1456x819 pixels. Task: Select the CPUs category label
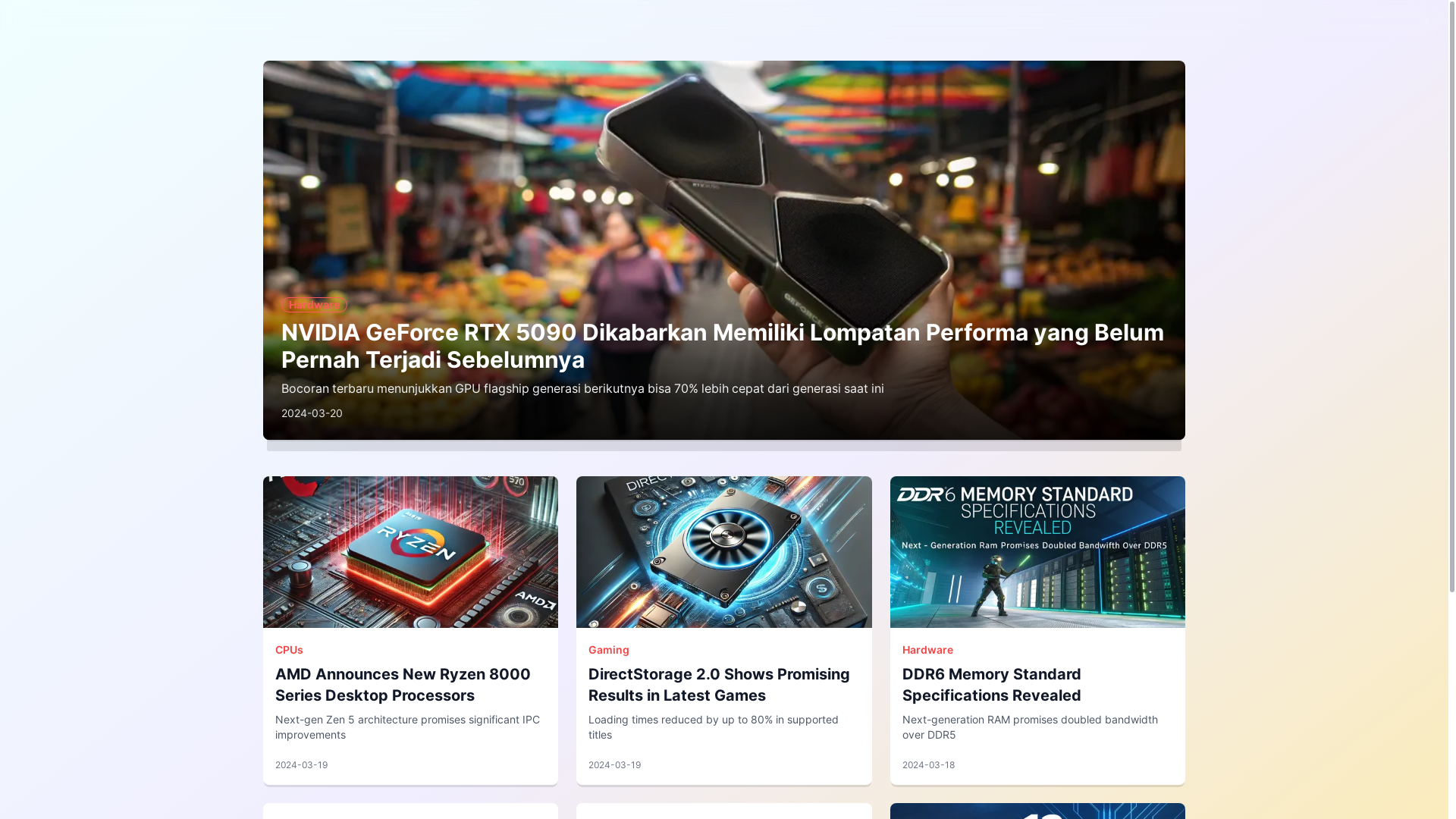[x=289, y=650]
